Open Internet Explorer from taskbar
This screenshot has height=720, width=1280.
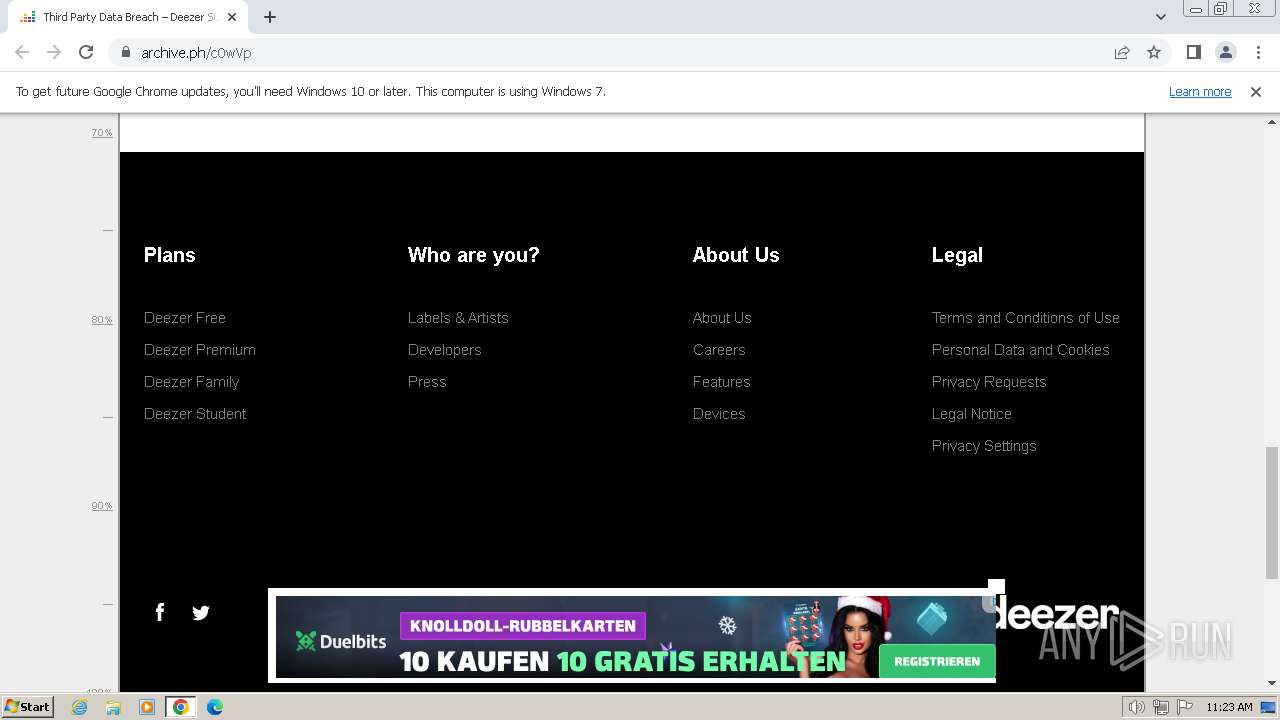[x=80, y=707]
